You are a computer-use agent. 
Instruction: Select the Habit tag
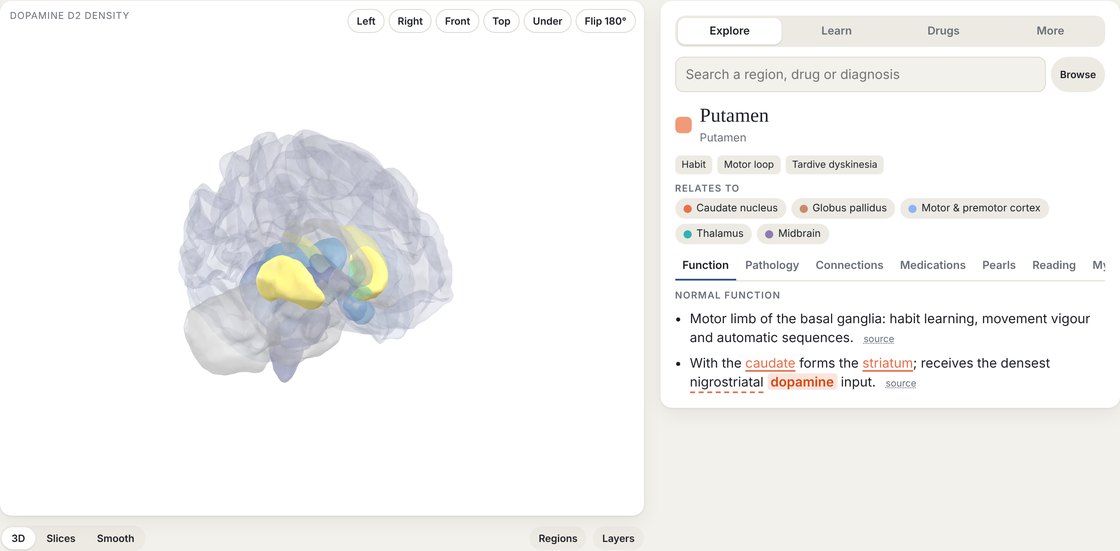point(694,164)
